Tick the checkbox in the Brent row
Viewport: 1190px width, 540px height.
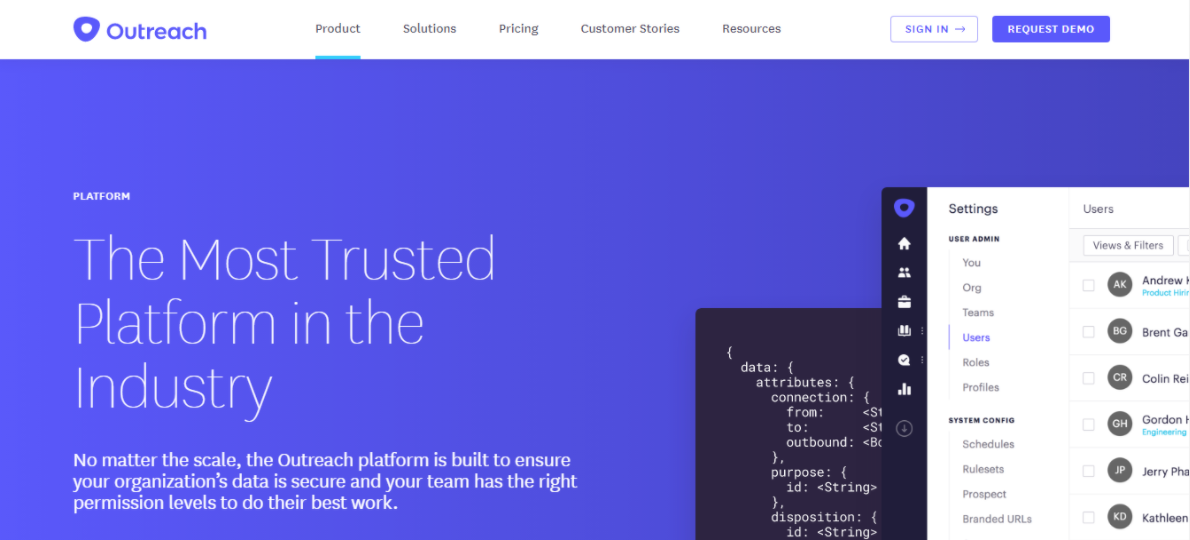point(1088,332)
